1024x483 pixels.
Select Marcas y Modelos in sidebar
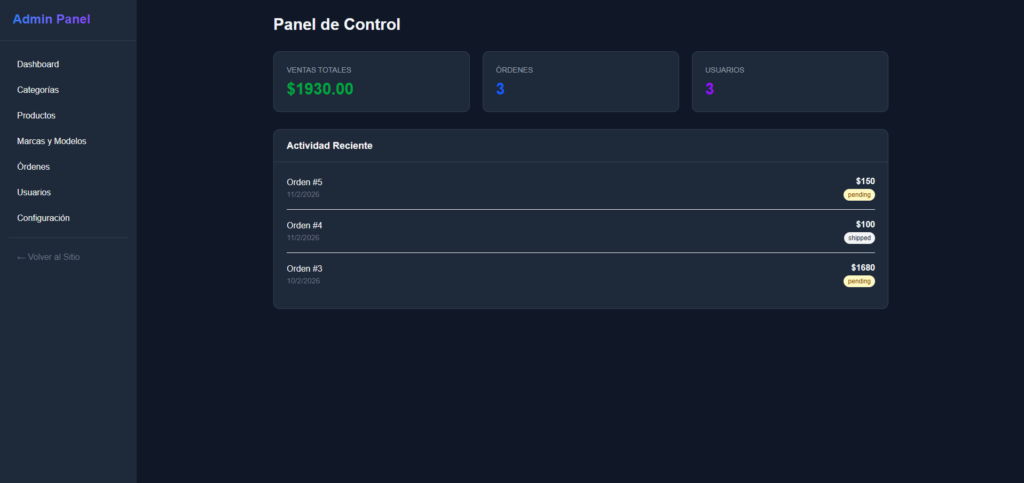52,141
